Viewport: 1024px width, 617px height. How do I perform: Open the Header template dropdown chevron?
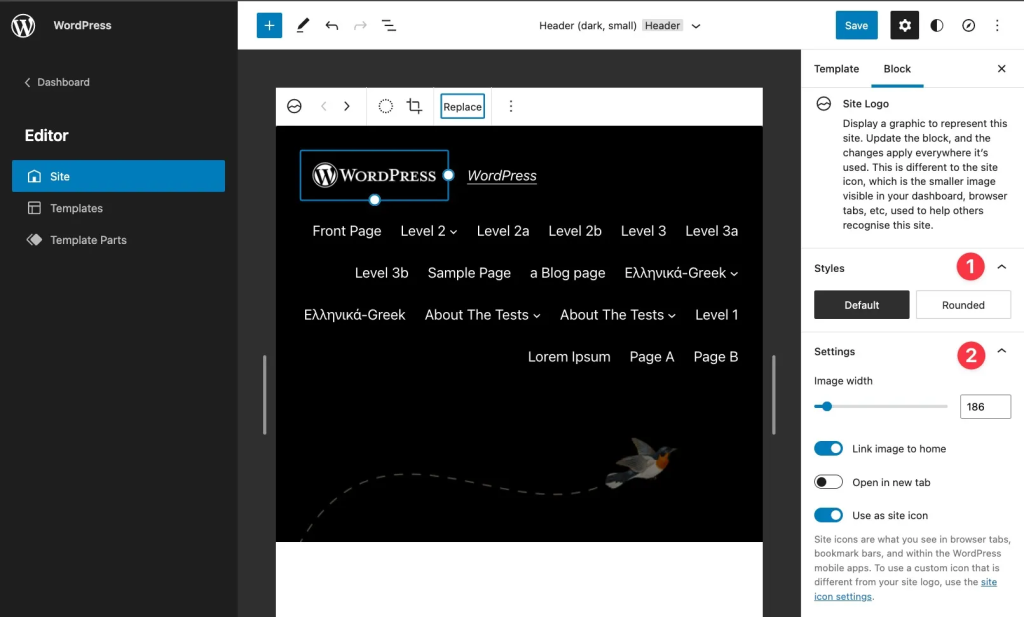[x=696, y=26]
